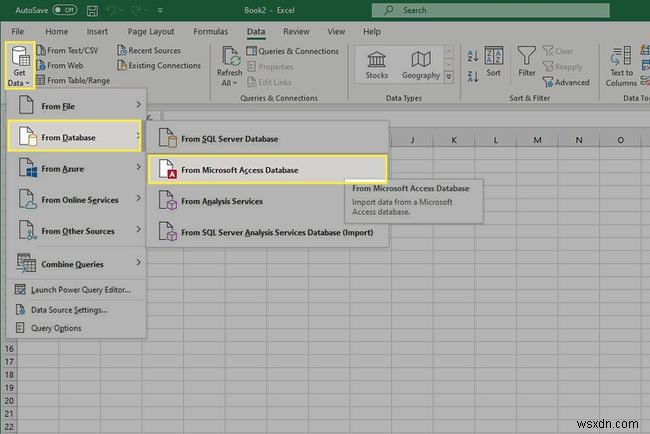Click From Text/CSV icon
The height and width of the screenshot is (434, 650).
coord(41,51)
